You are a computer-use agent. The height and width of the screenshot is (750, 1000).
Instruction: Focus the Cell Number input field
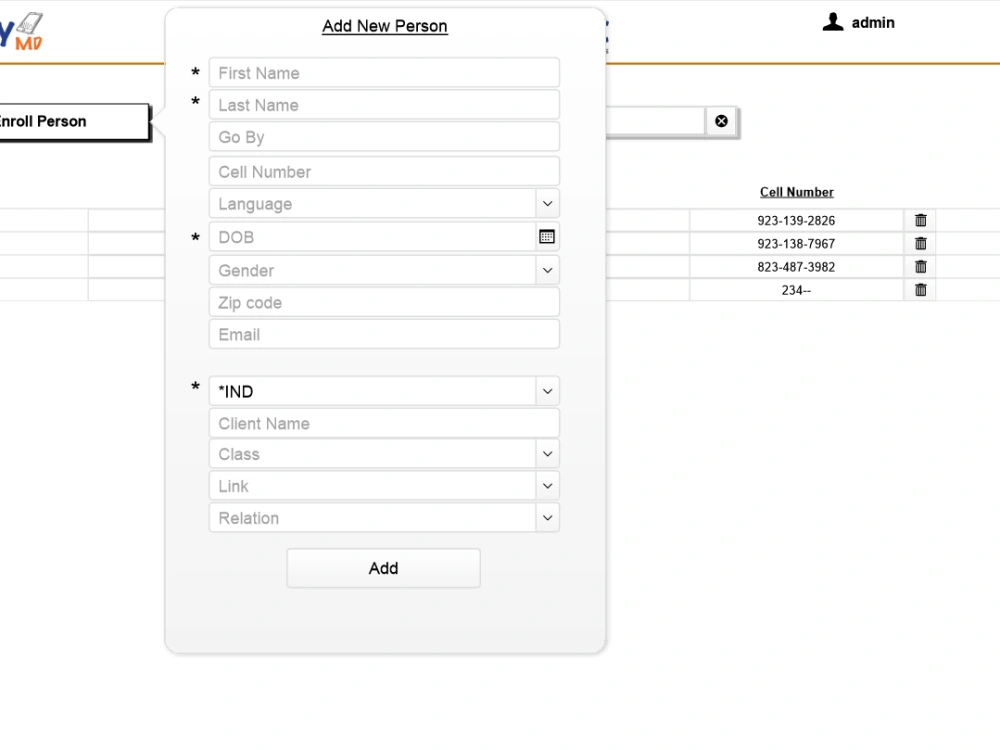pyautogui.click(x=384, y=172)
